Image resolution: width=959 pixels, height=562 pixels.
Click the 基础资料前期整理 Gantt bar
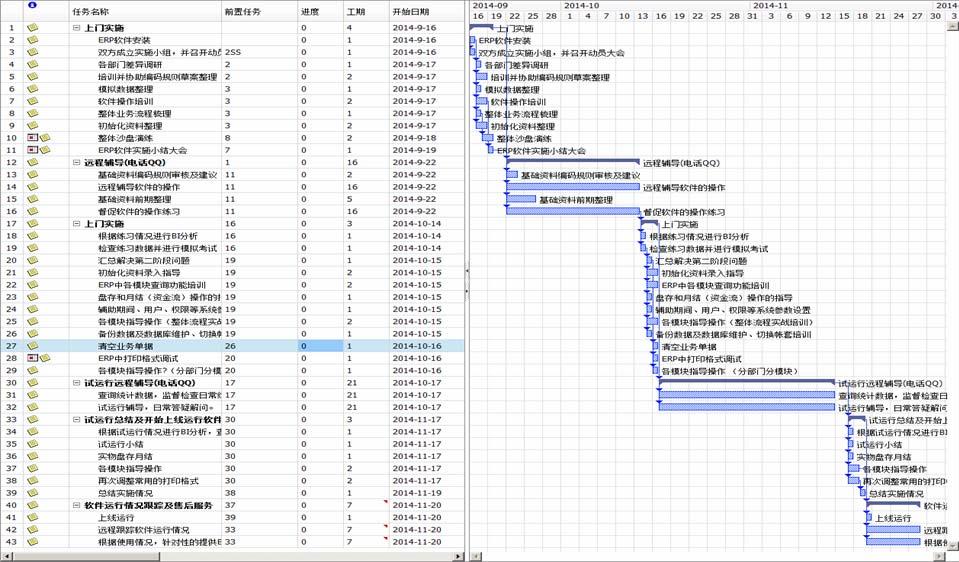[x=521, y=199]
